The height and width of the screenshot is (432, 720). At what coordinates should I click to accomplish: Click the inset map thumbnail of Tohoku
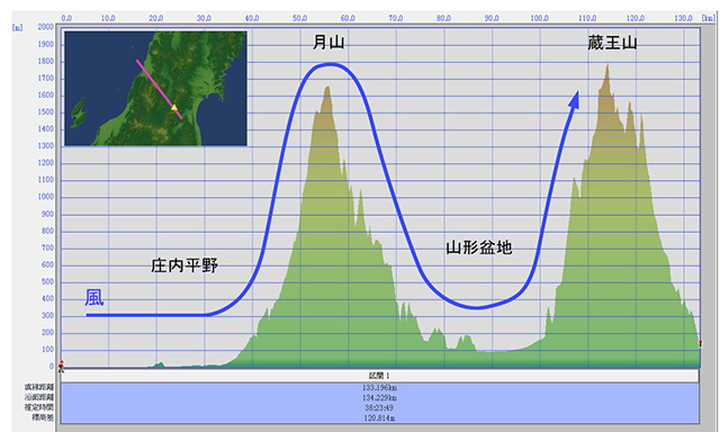[x=156, y=89]
